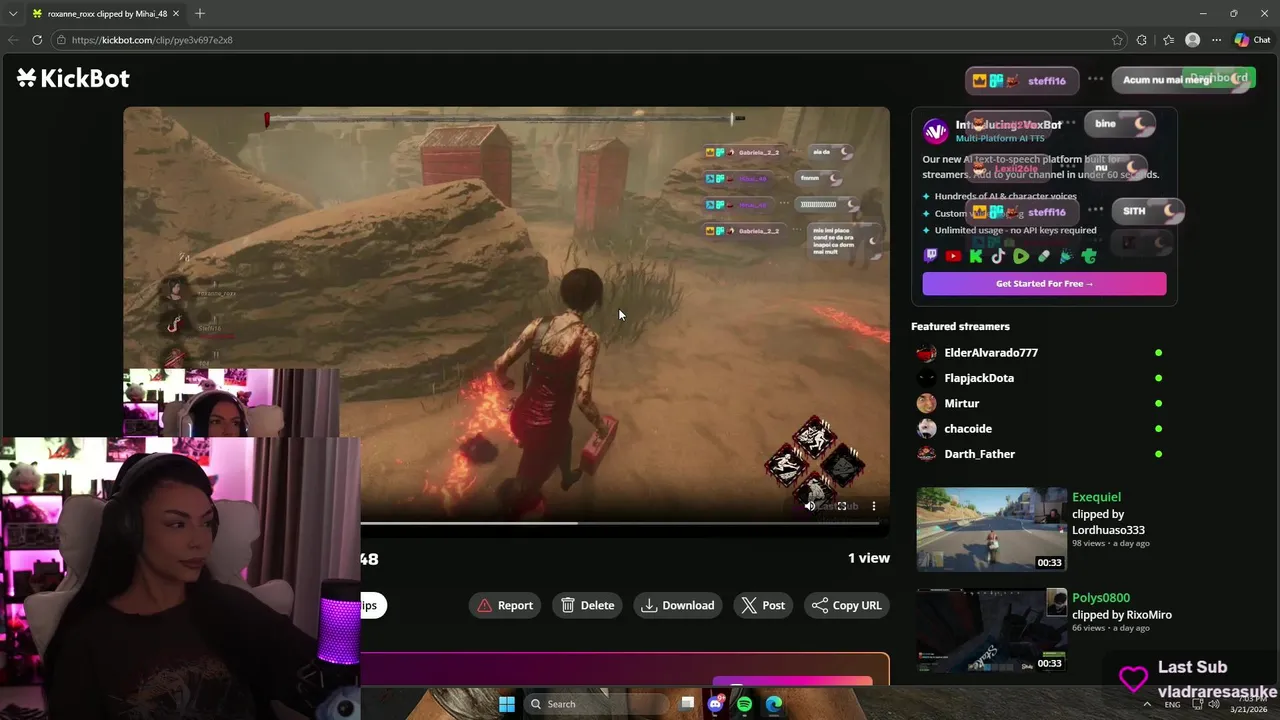Report this clip
The height and width of the screenshot is (720, 1280).
pos(505,605)
